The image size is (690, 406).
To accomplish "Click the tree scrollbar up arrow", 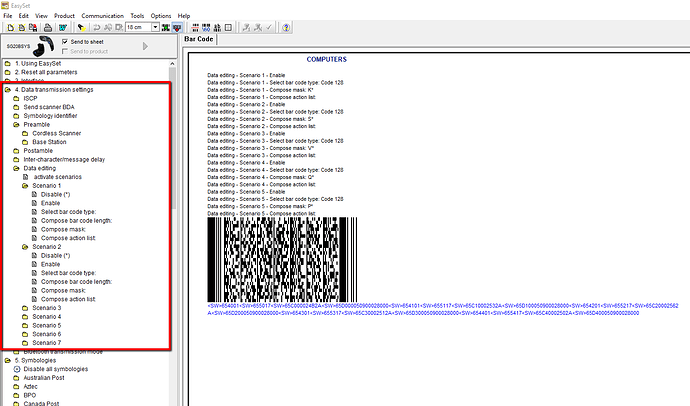I will click(x=172, y=64).
